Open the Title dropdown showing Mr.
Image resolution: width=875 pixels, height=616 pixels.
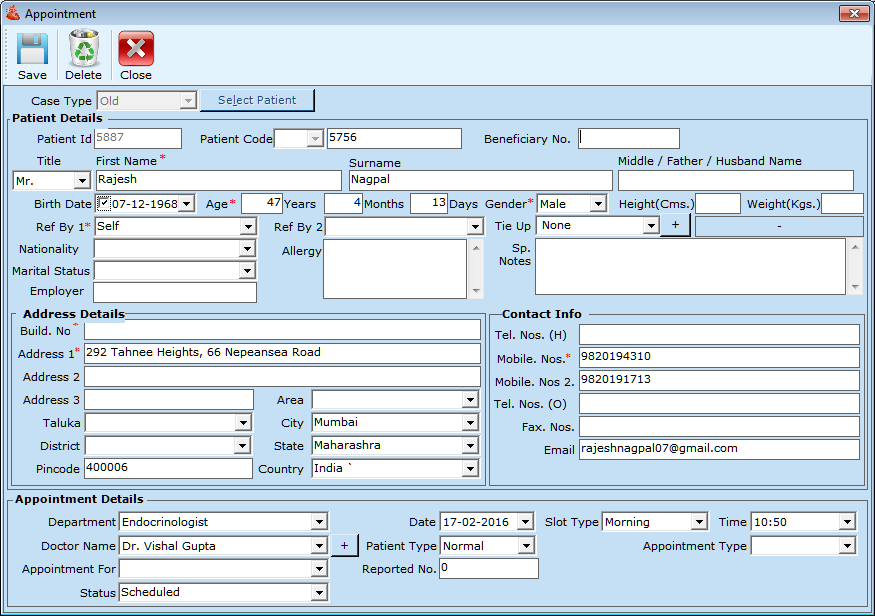click(x=82, y=181)
